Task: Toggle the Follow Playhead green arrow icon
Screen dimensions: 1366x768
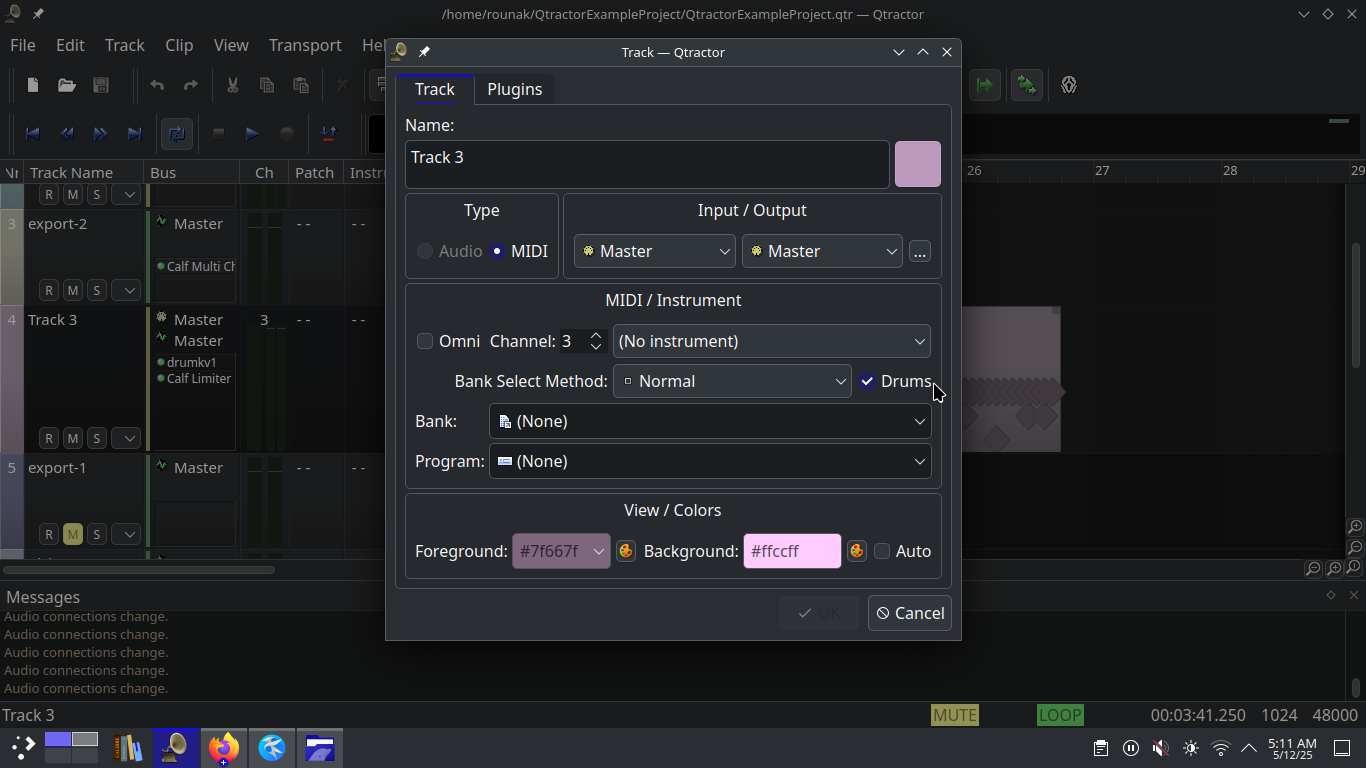Action: pos(985,85)
